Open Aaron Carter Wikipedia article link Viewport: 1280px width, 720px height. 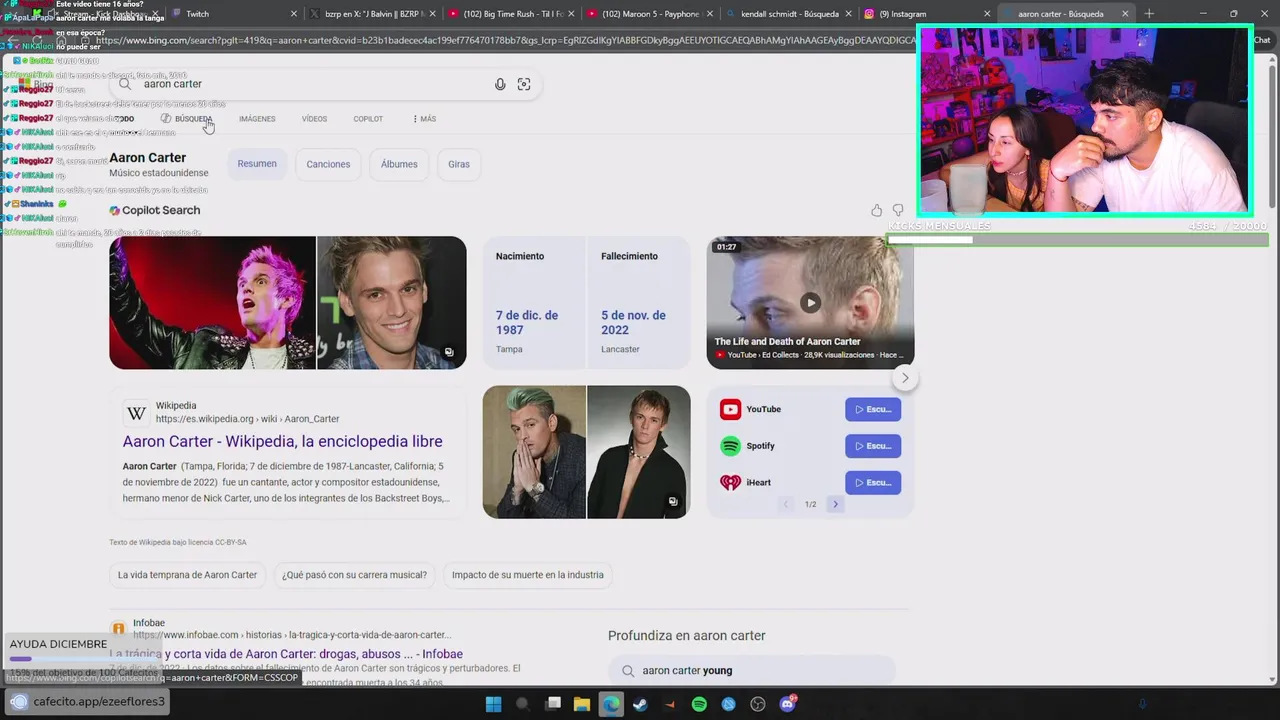[282, 441]
